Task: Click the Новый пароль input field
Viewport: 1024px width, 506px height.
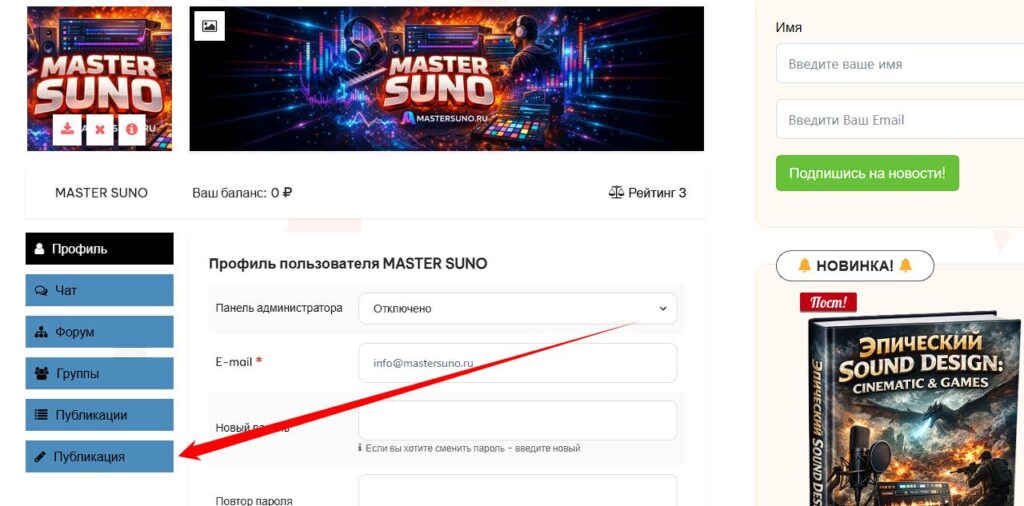Action: coord(518,420)
